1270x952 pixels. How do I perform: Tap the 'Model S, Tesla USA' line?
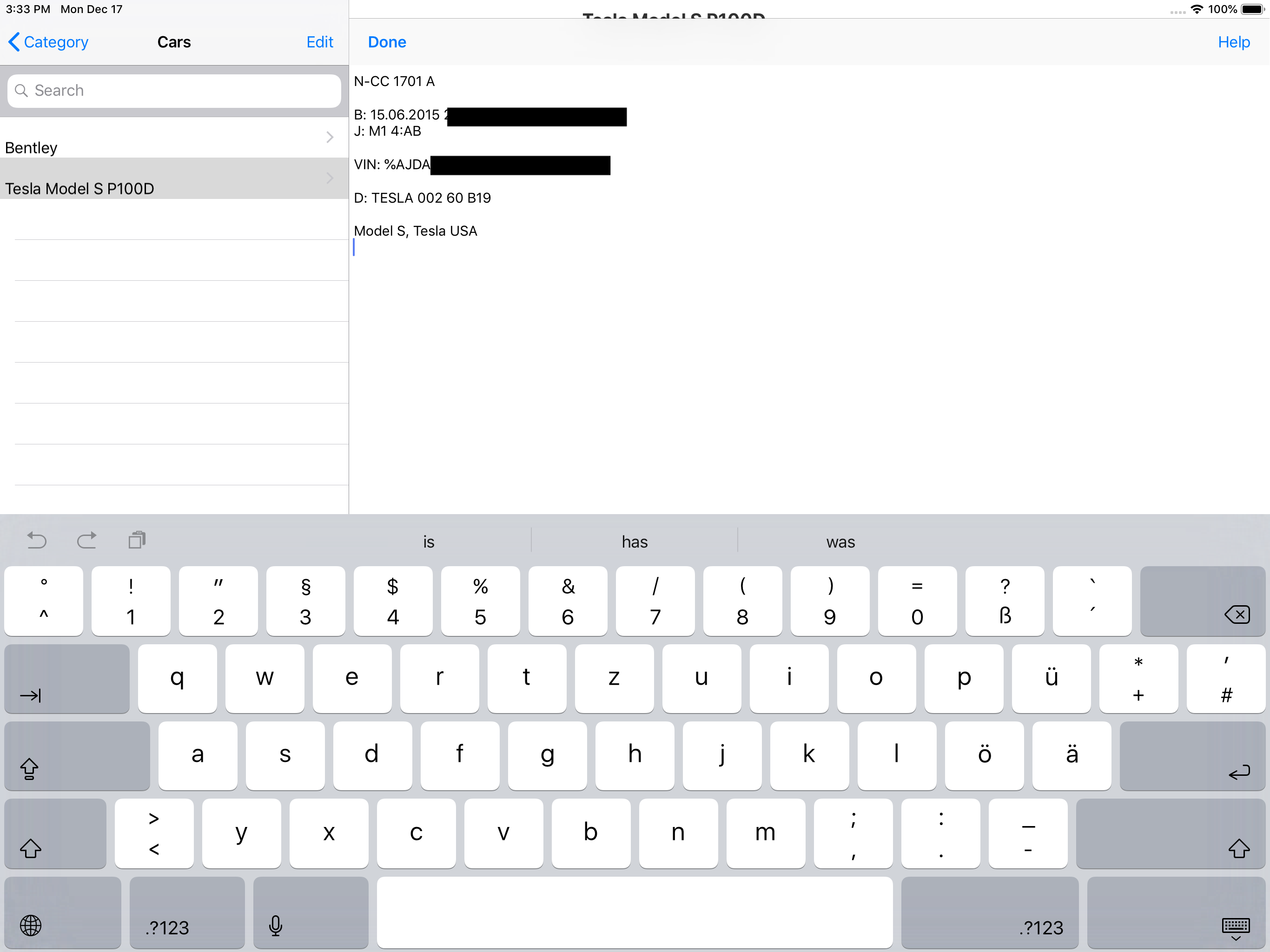(x=416, y=231)
